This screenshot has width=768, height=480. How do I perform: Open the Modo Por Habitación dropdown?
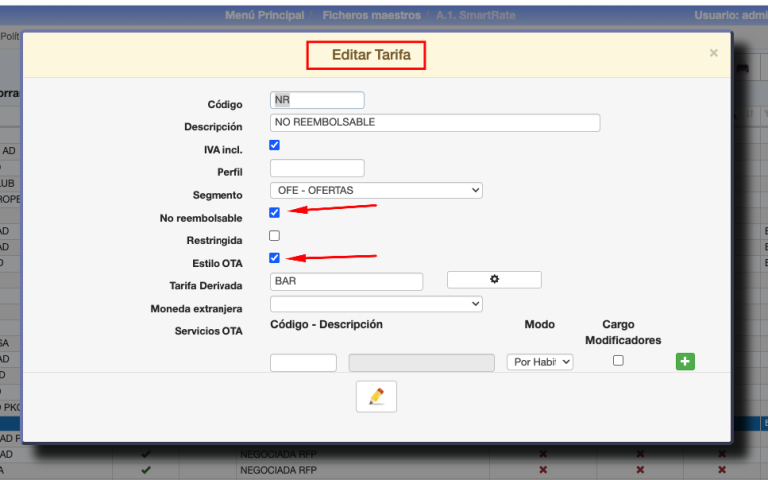click(540, 362)
